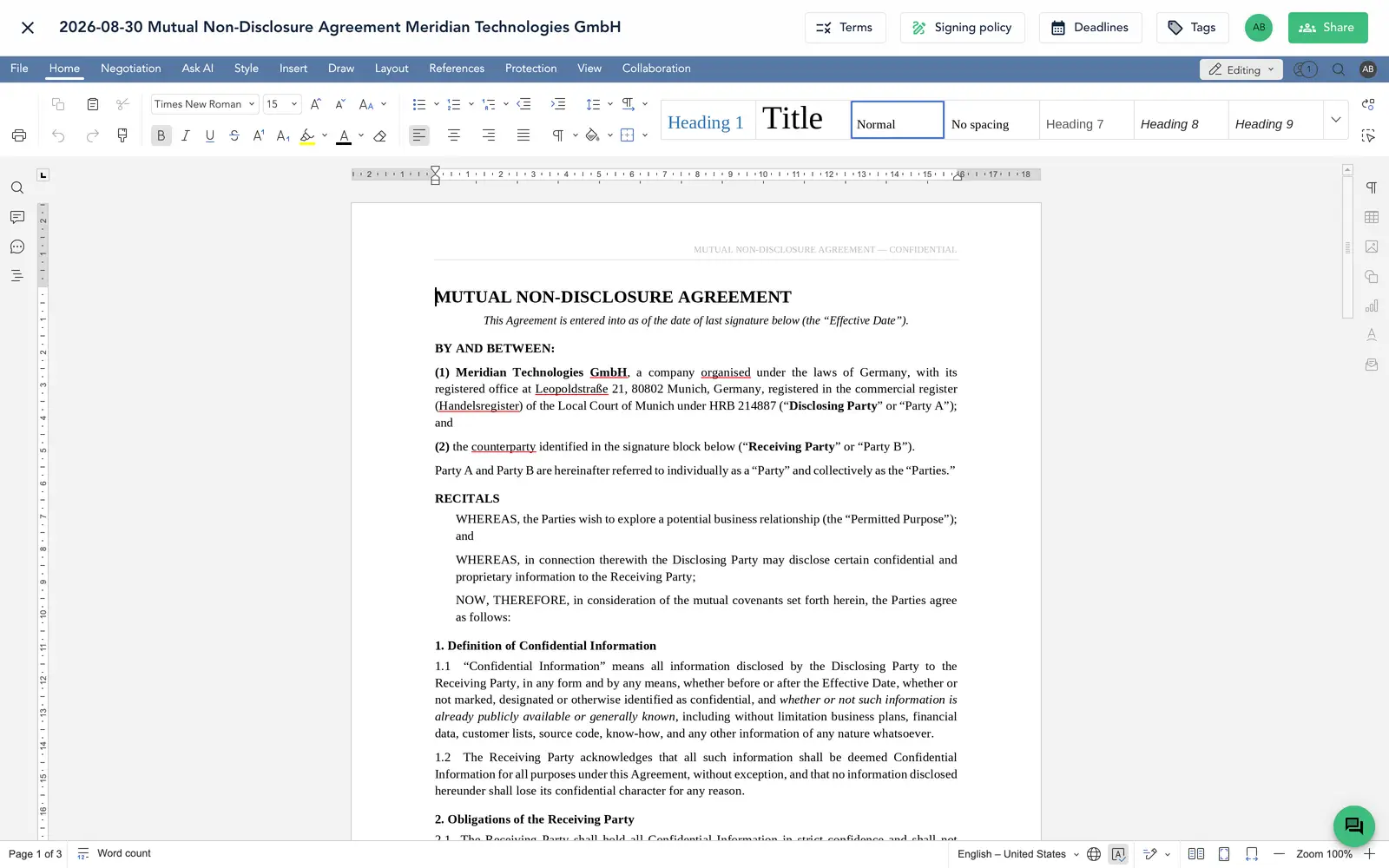The width and height of the screenshot is (1389, 868).
Task: Toggle underline formatting
Action: point(209,135)
